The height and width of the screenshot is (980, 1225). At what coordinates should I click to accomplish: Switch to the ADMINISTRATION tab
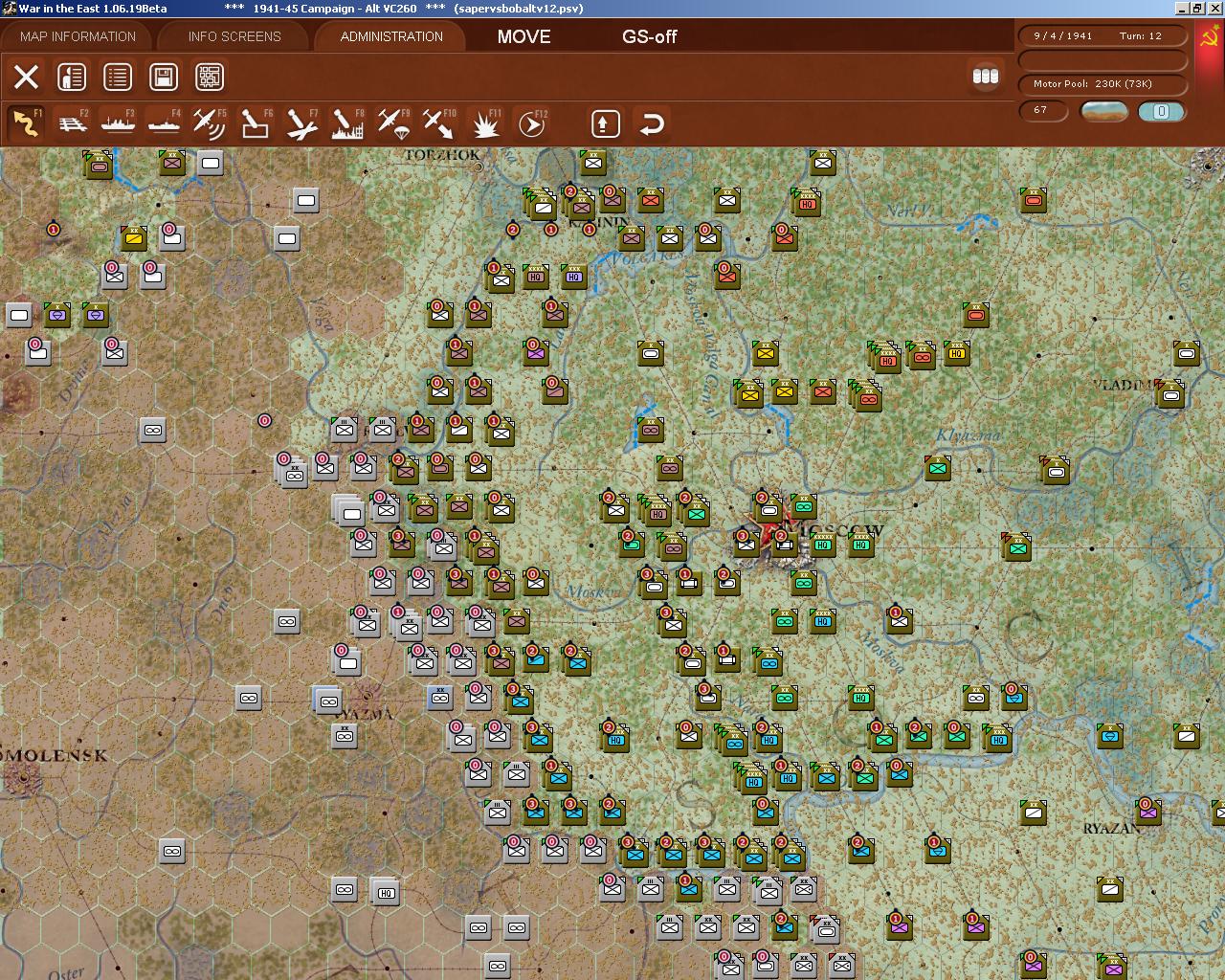(391, 36)
